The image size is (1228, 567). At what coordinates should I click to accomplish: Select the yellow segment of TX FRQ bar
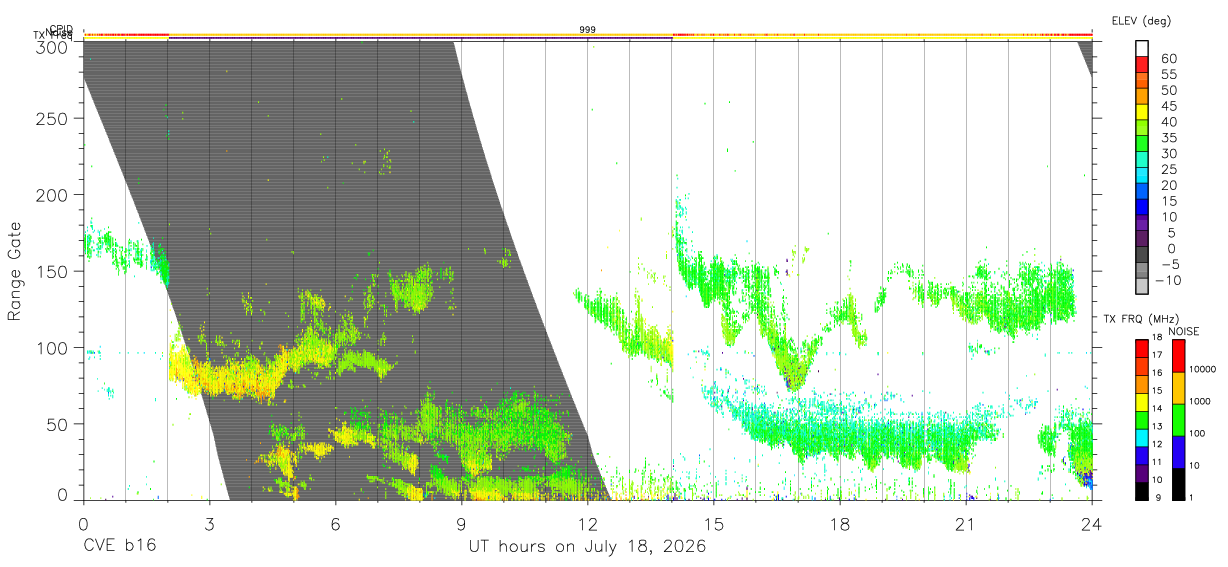1142,402
